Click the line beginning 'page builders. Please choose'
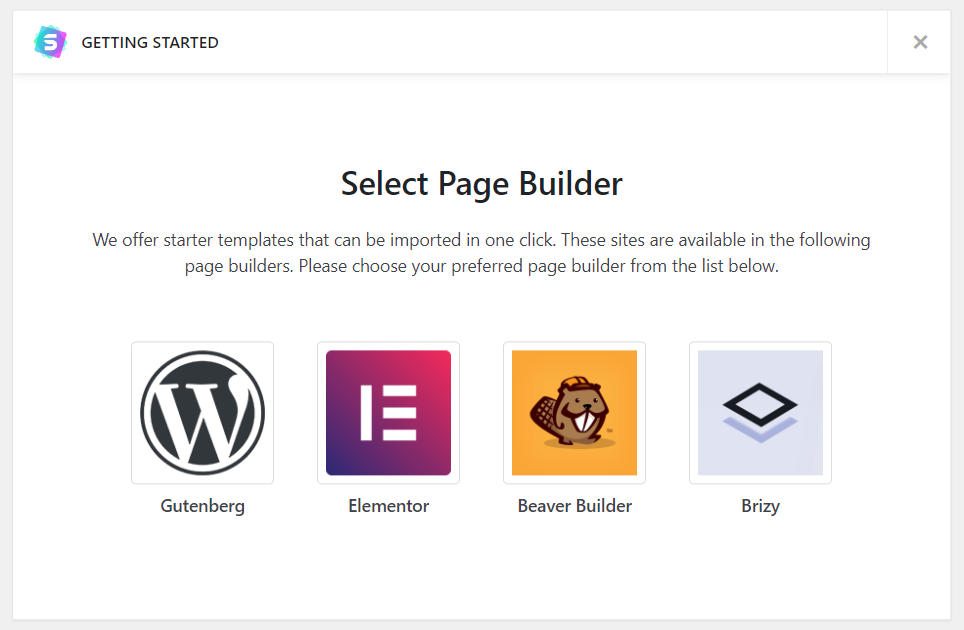 coord(481,266)
